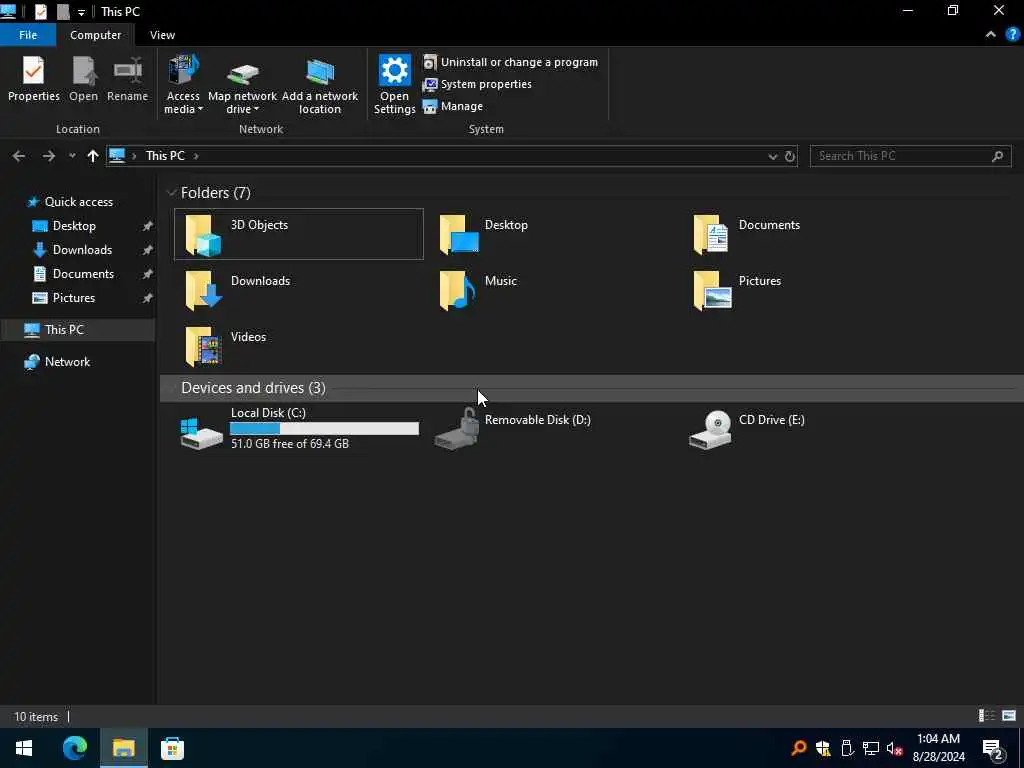Click Uninstall or change a program

pos(510,62)
